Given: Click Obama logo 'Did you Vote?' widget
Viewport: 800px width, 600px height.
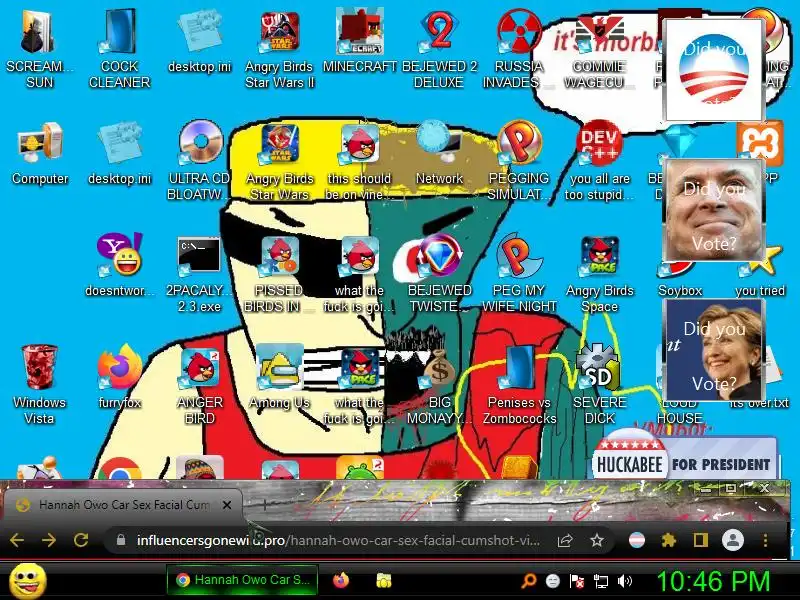Looking at the screenshot, I should (x=713, y=70).
